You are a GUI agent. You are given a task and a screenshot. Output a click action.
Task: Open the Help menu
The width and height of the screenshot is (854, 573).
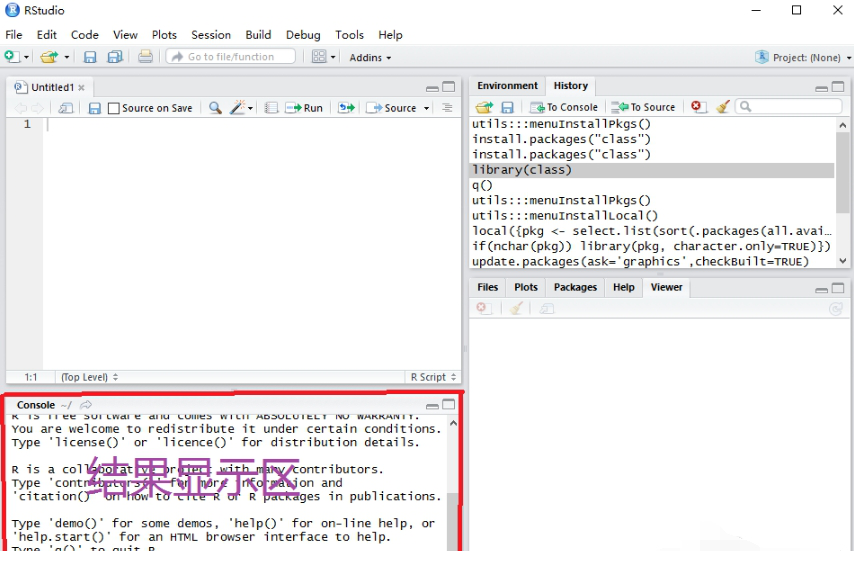[390, 35]
